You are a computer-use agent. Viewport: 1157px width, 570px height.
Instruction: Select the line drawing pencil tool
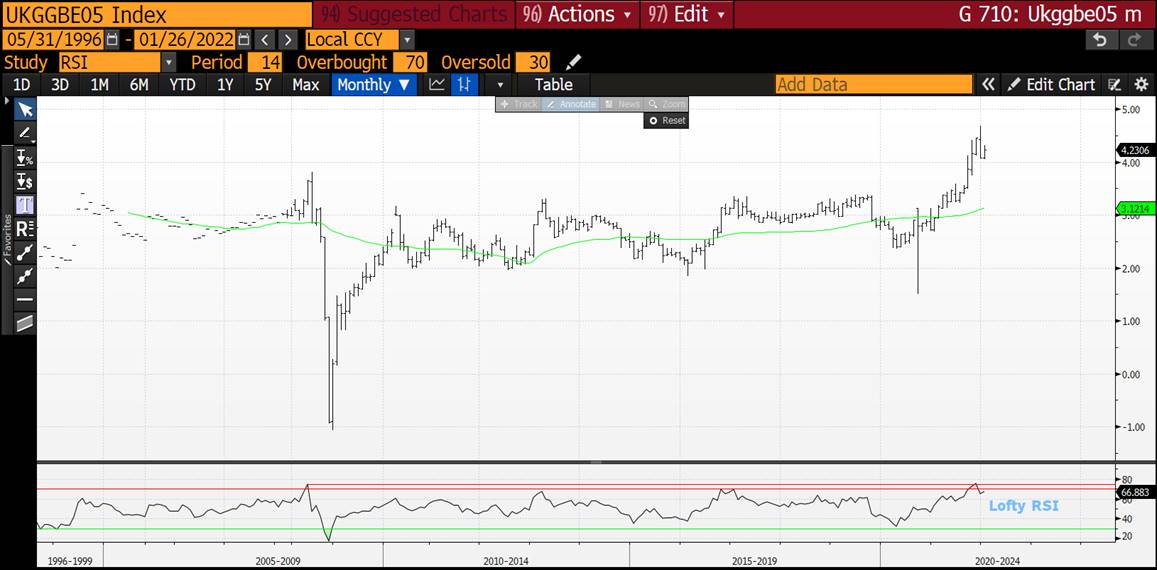(26, 134)
